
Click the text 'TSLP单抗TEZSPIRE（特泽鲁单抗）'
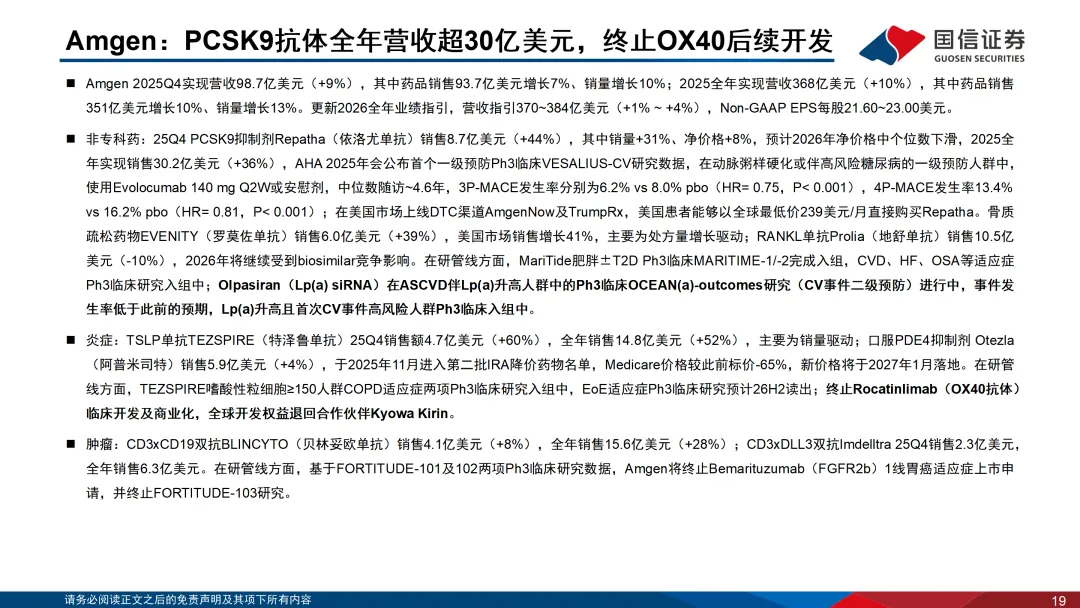tap(235, 340)
